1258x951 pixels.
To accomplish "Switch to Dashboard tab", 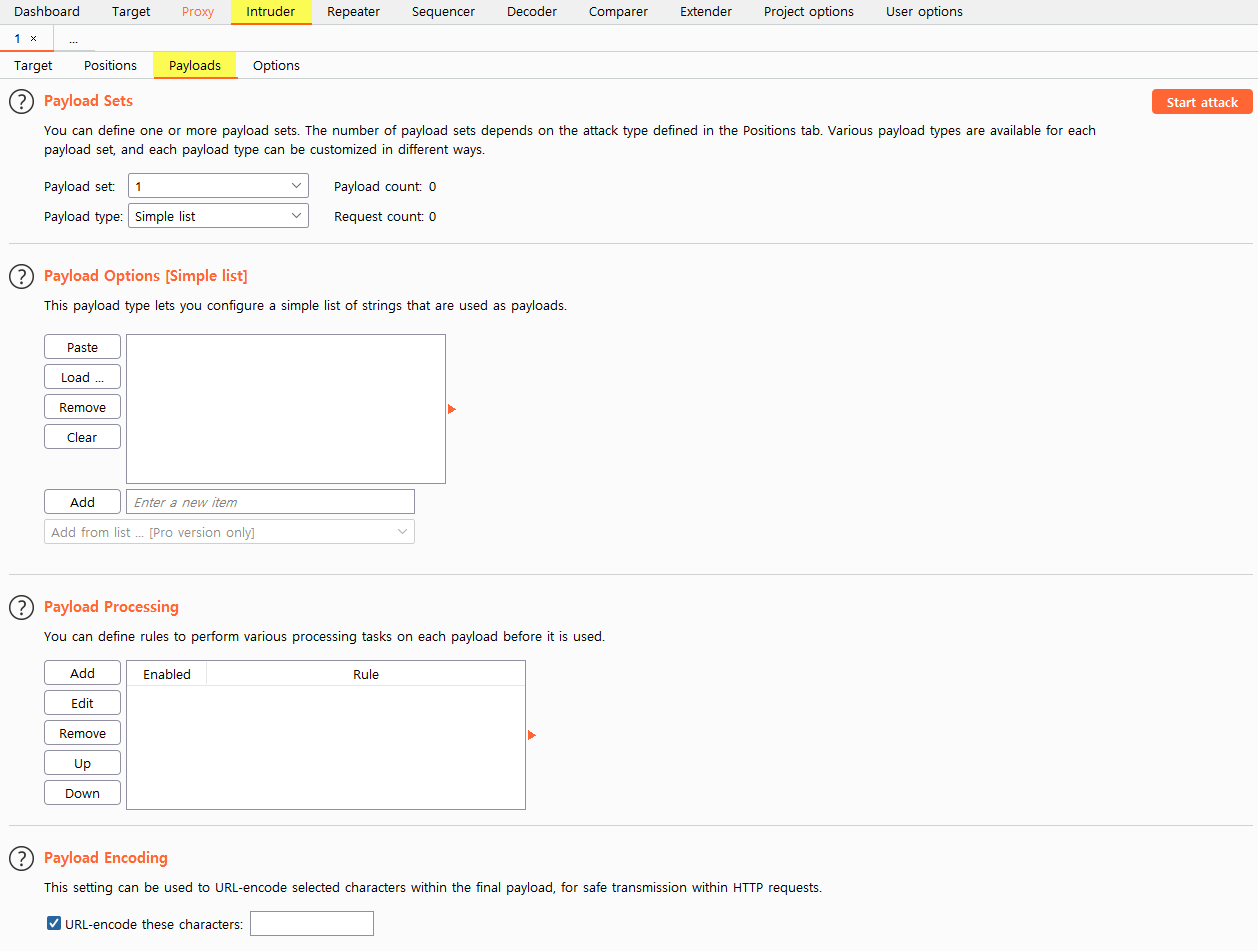I will click(47, 12).
